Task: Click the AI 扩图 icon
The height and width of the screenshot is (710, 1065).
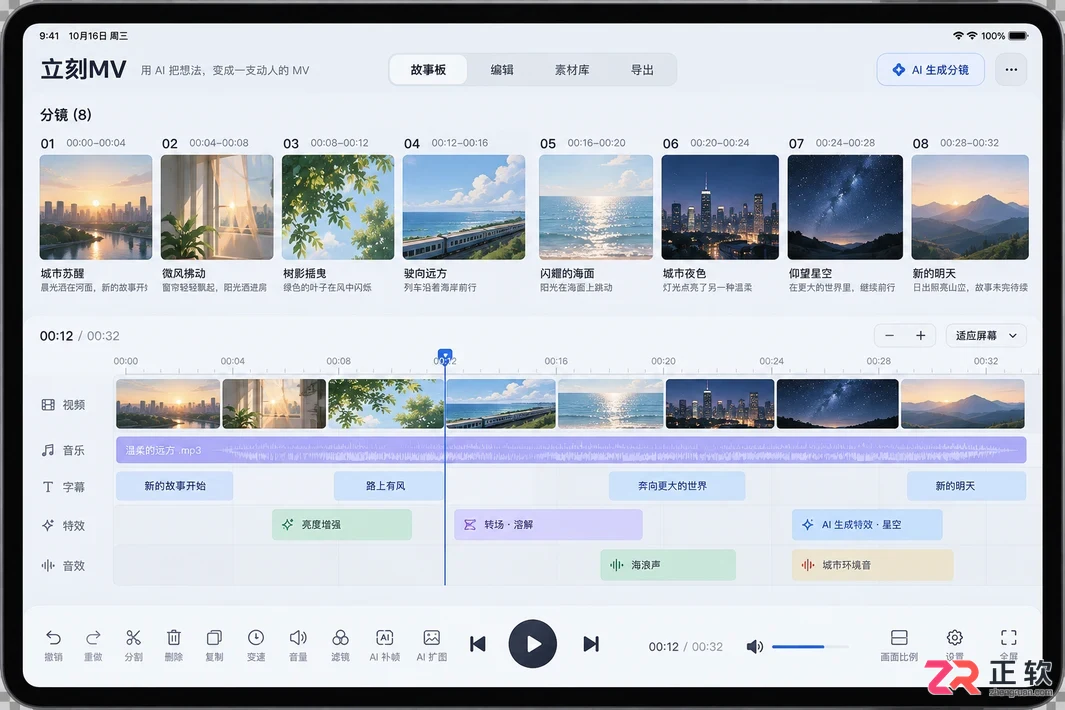Action: 431,637
